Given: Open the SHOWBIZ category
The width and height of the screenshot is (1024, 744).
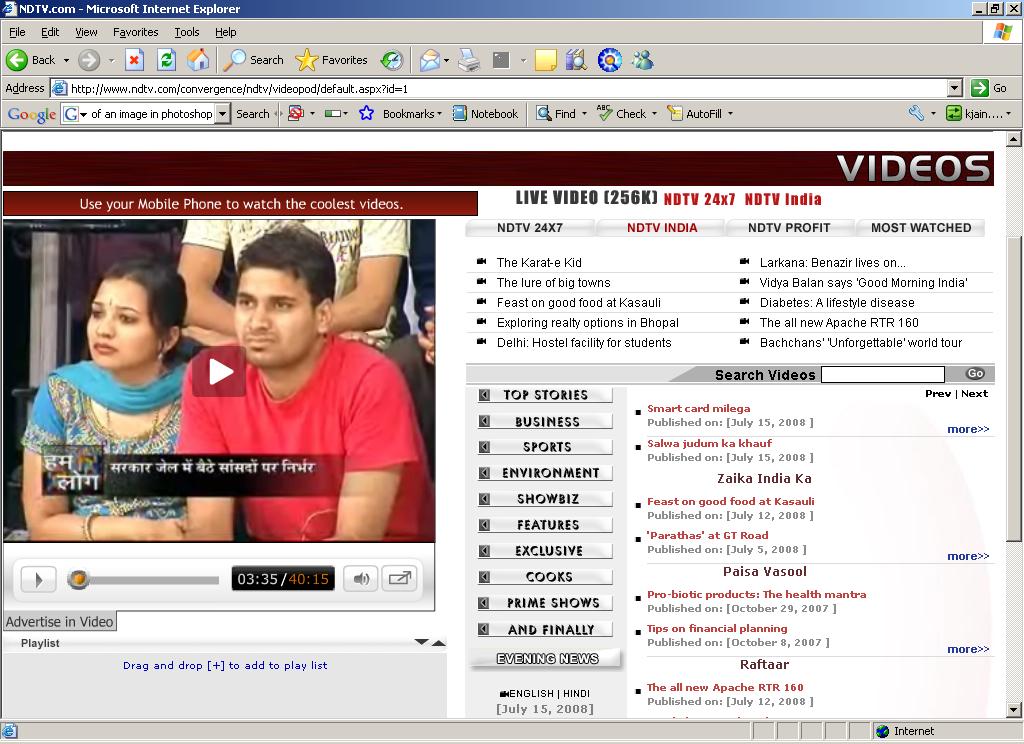Looking at the screenshot, I should pos(545,499).
